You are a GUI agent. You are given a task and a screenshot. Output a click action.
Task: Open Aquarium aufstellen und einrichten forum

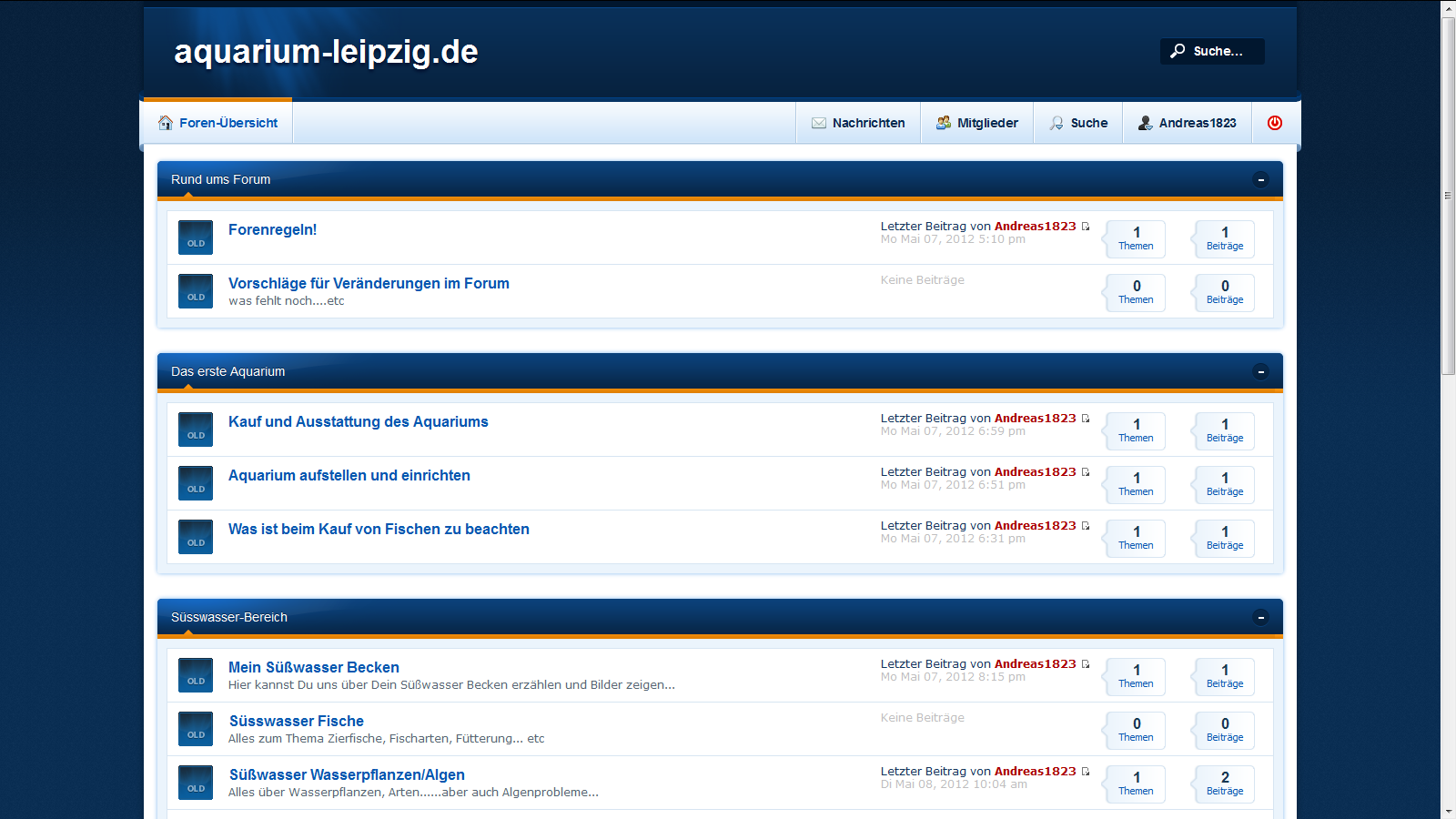pyautogui.click(x=349, y=476)
